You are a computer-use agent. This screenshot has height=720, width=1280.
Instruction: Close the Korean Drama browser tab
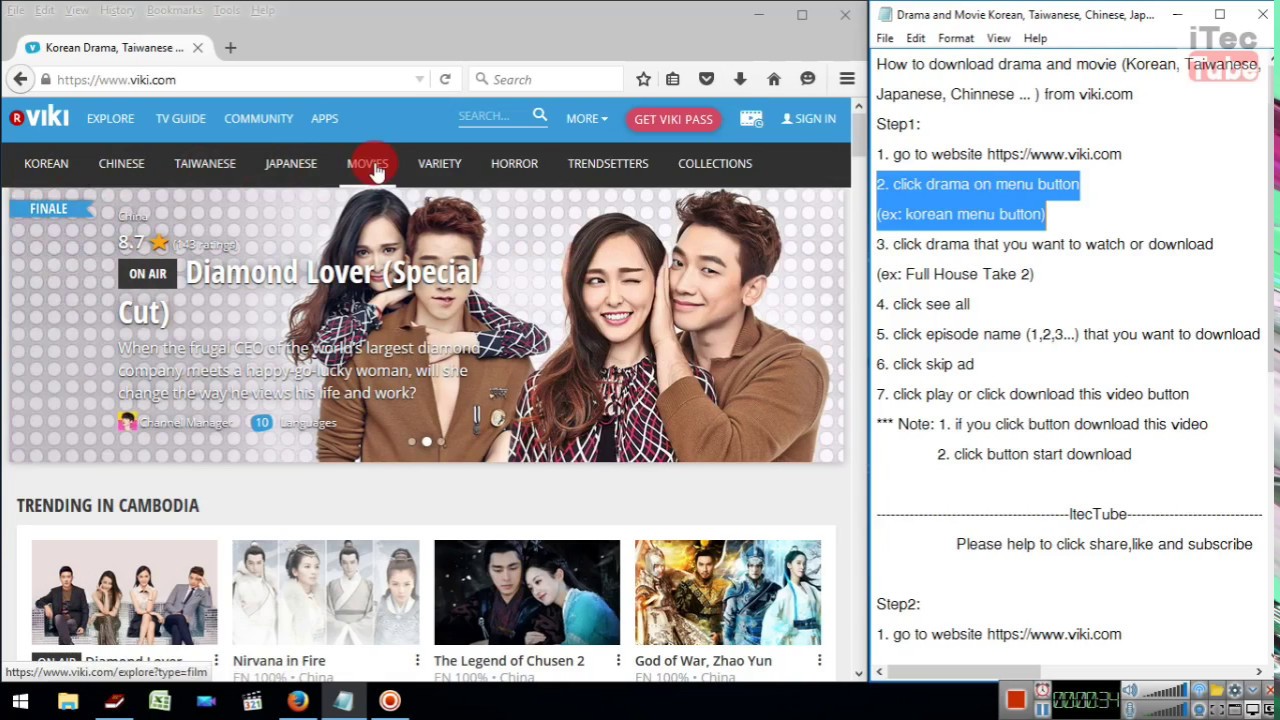[197, 47]
